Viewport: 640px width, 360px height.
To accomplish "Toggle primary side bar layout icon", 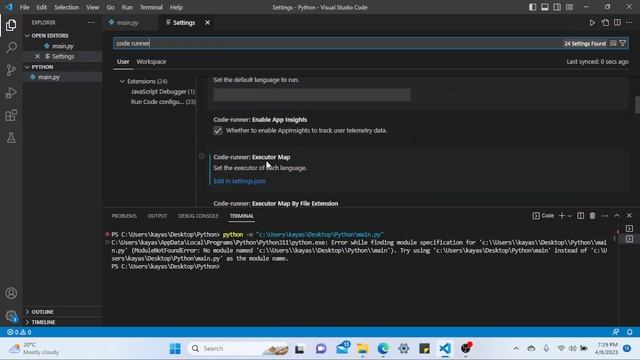I will tap(533, 7).
